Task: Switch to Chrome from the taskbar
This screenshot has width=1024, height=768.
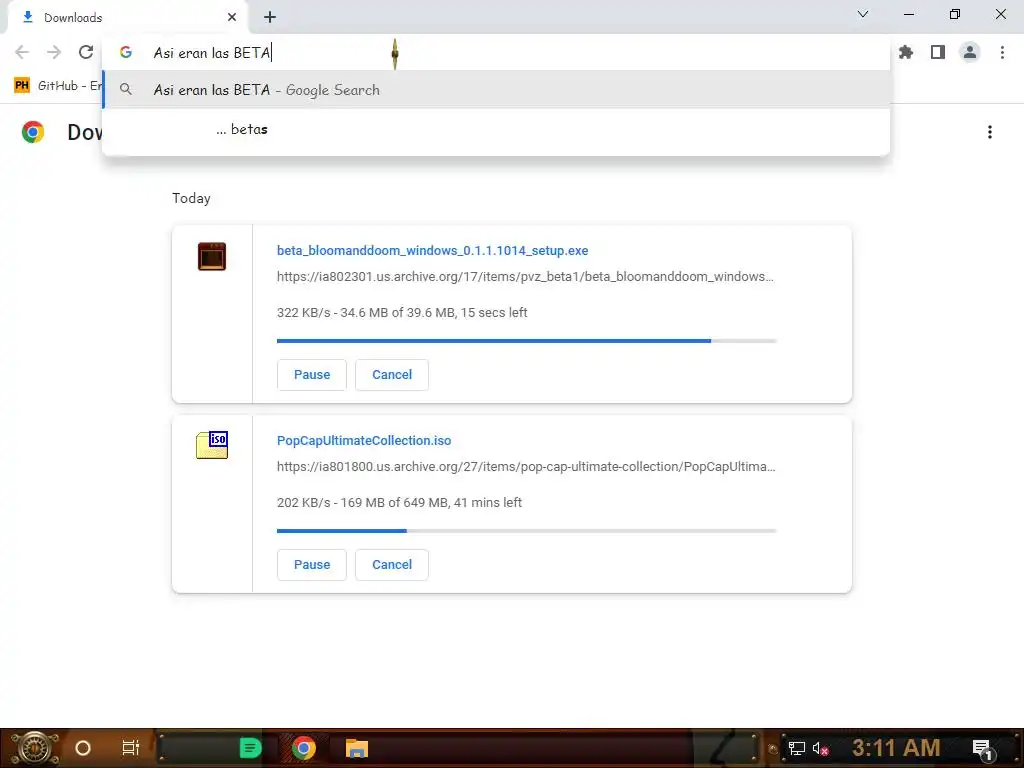Action: click(304, 748)
